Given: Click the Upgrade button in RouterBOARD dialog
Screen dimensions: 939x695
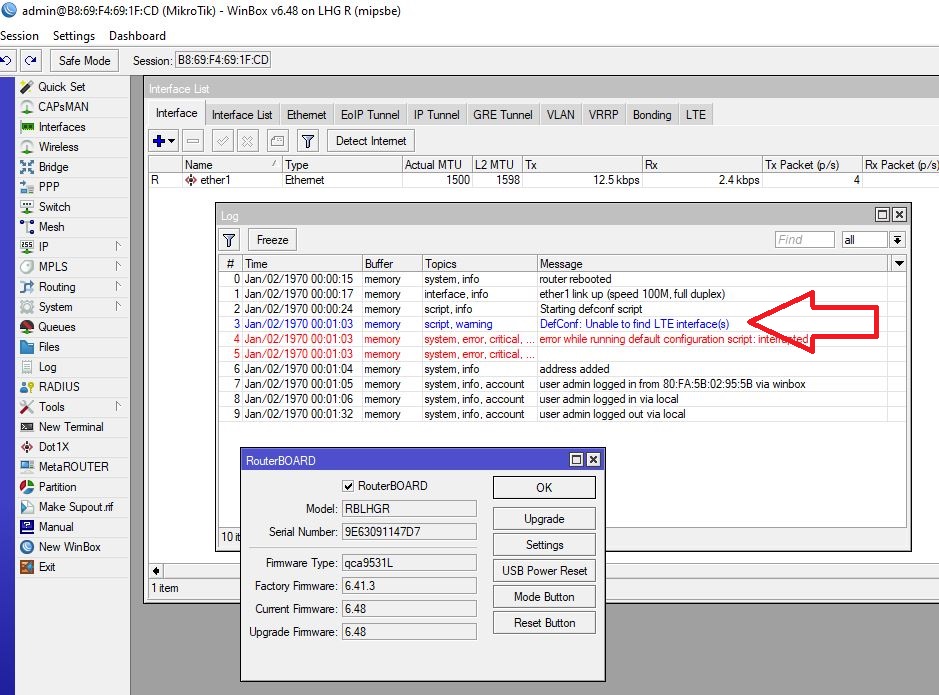Looking at the screenshot, I should [x=544, y=519].
